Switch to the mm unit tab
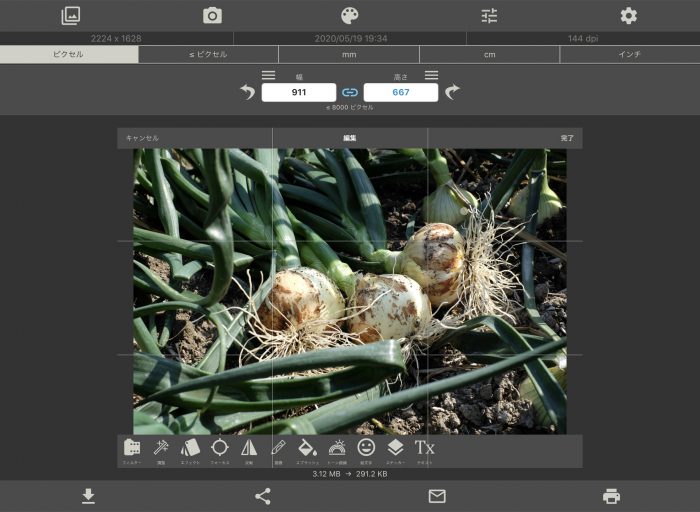 coord(349,54)
